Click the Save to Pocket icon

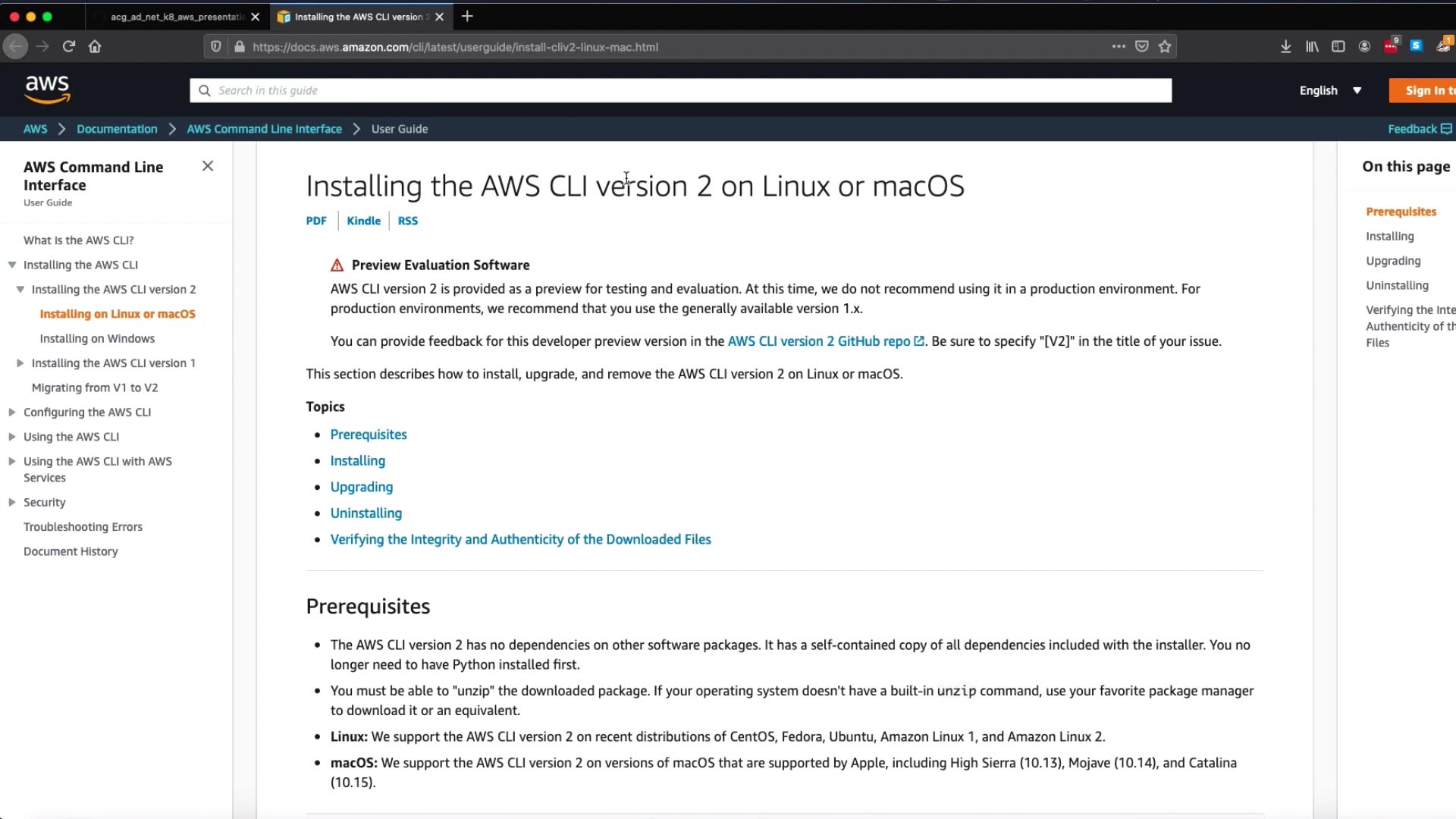[x=1141, y=46]
